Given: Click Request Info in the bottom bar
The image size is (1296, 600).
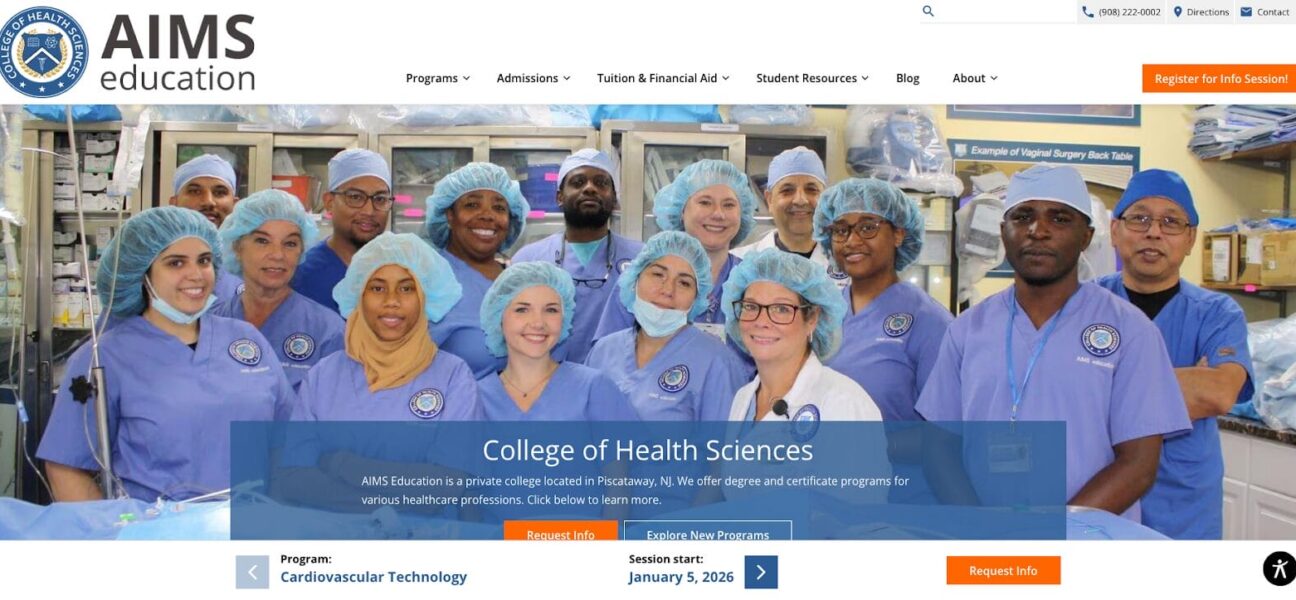Looking at the screenshot, I should [x=1003, y=571].
